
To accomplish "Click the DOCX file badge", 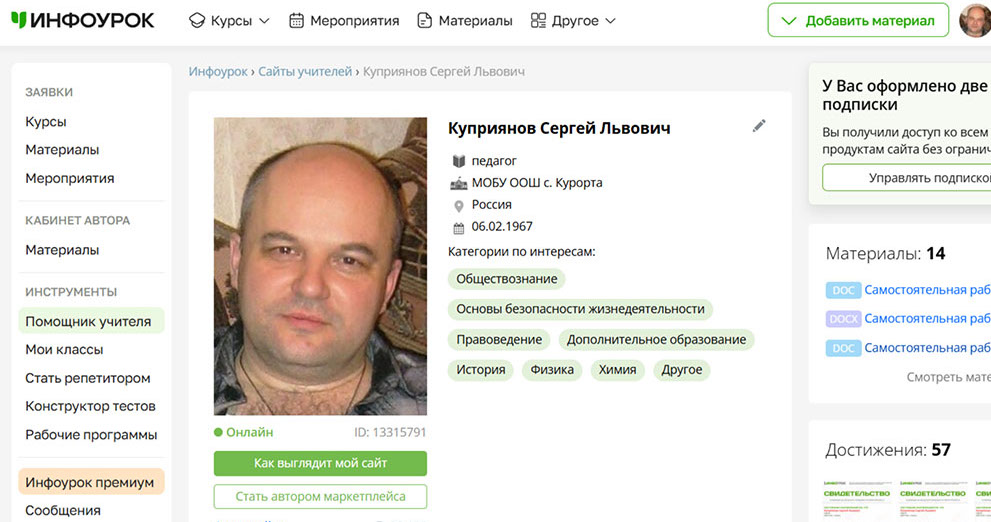I will pos(843,319).
